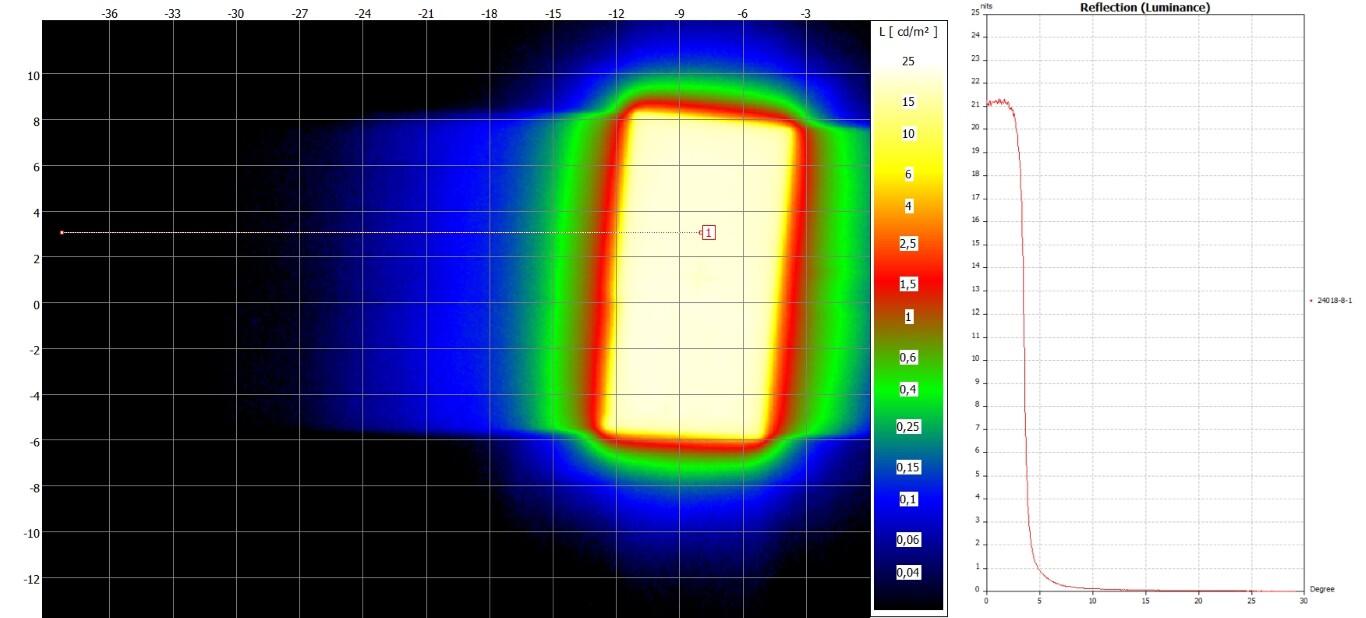The width and height of the screenshot is (1366, 618).
Task: Select the 25 value on the color scale
Action: (908, 61)
